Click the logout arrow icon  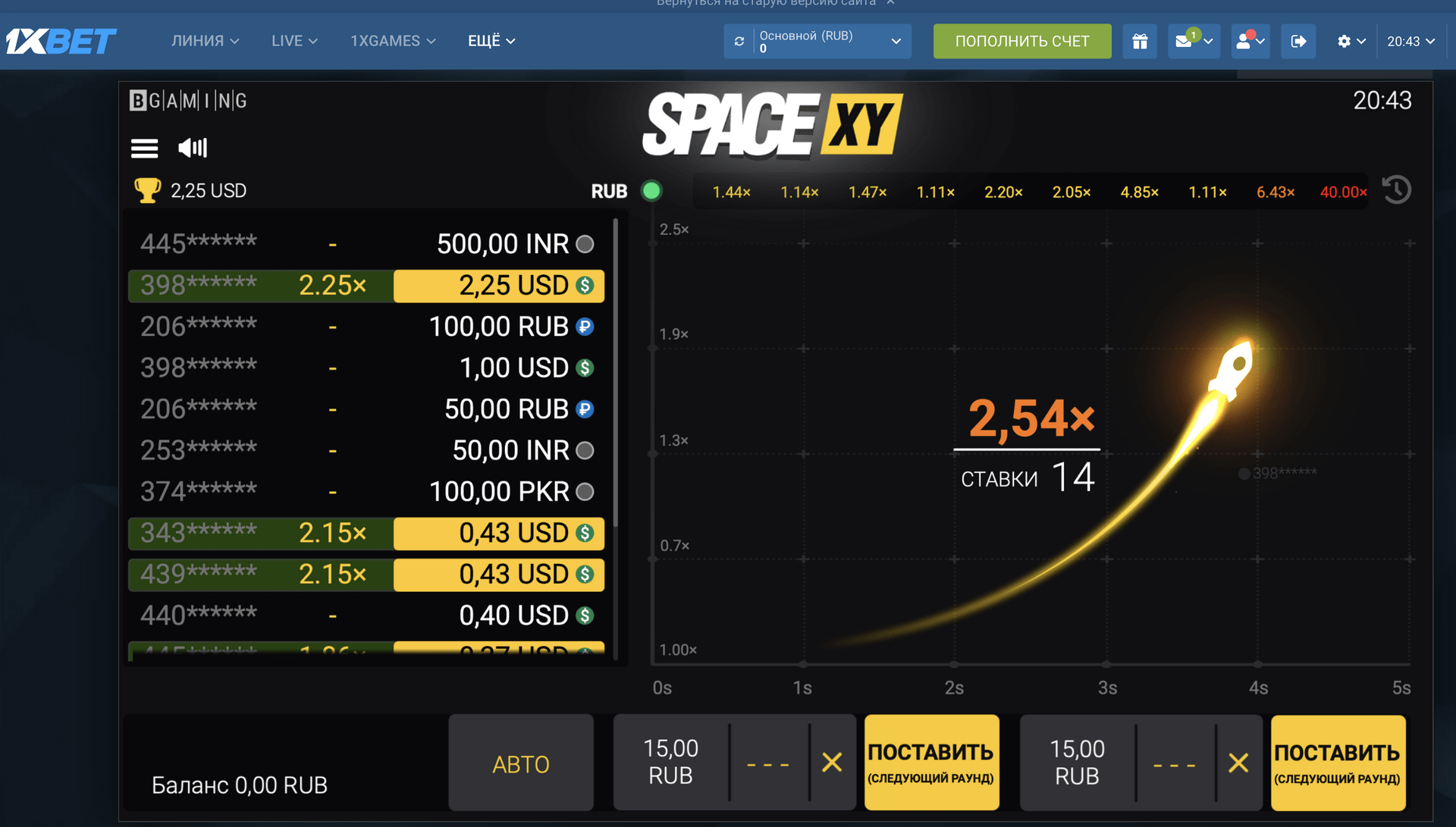pyautogui.click(x=1298, y=41)
